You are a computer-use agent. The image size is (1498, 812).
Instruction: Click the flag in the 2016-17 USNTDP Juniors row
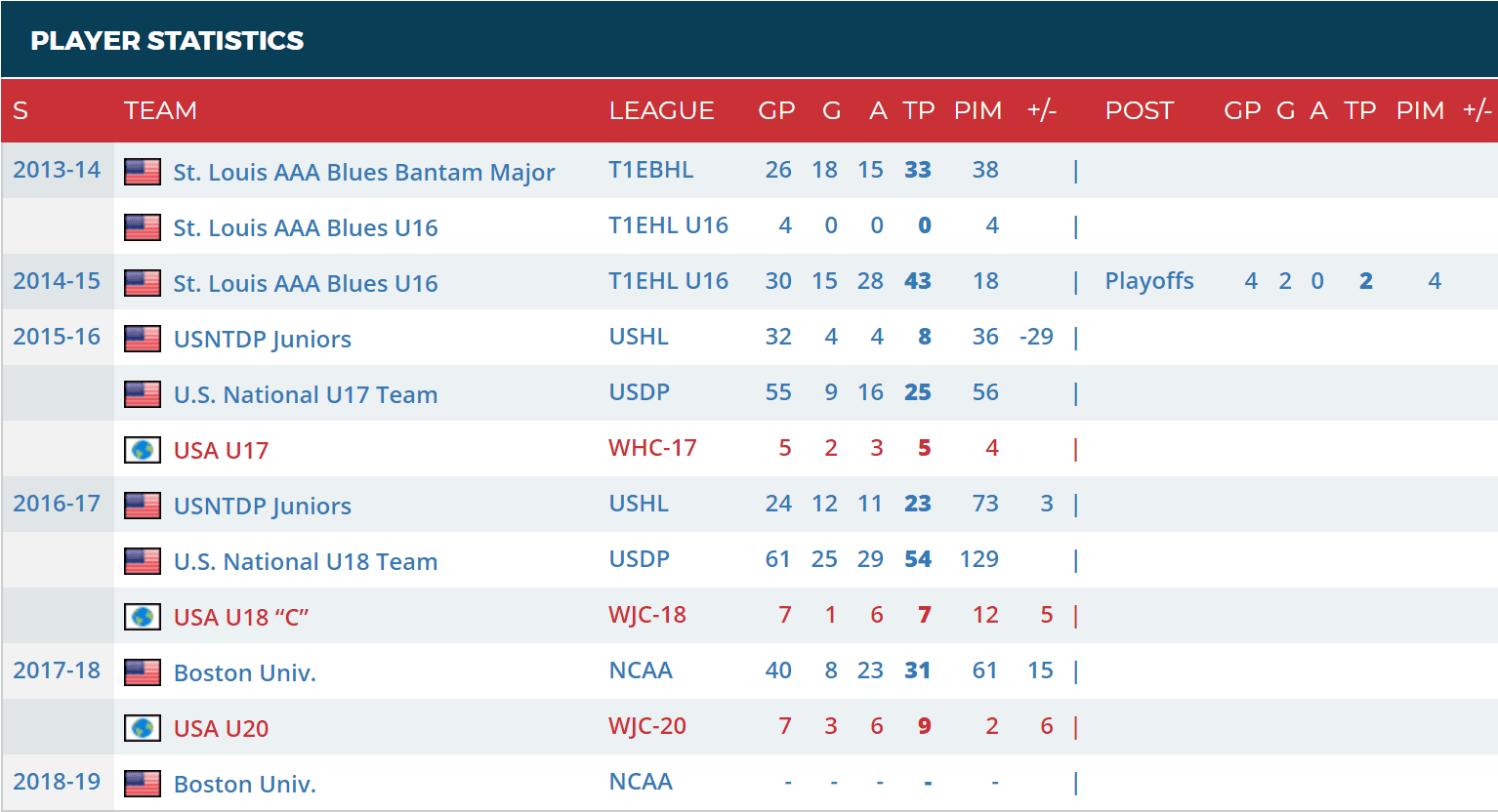[143, 506]
